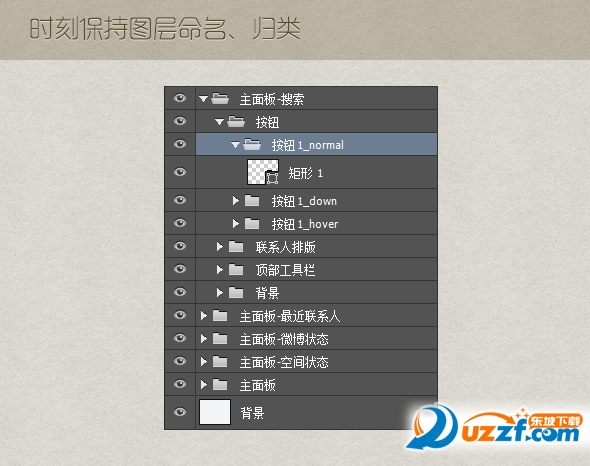Viewport: 590px width, 466px height.
Task: Click folder icon of 顶部工具栏
Action: [x=236, y=270]
